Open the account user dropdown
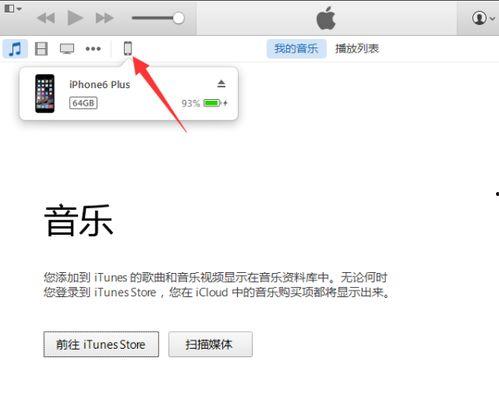 click(483, 18)
